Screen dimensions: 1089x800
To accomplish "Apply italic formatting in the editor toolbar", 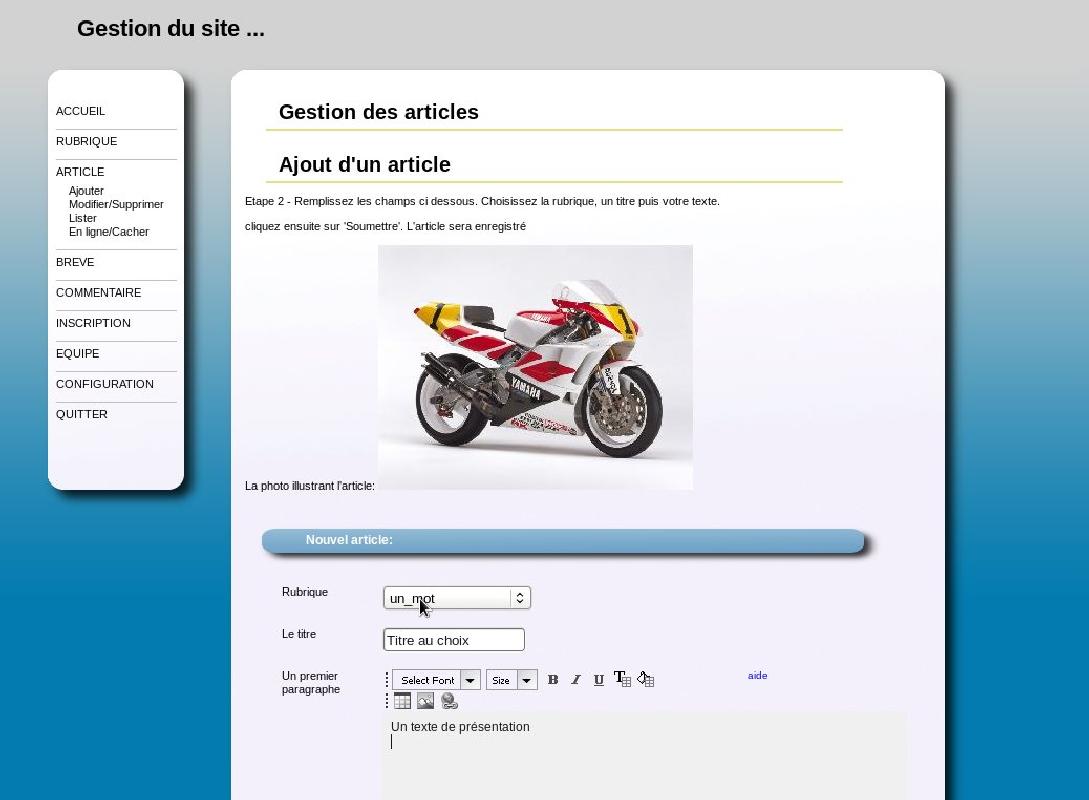I will point(576,680).
